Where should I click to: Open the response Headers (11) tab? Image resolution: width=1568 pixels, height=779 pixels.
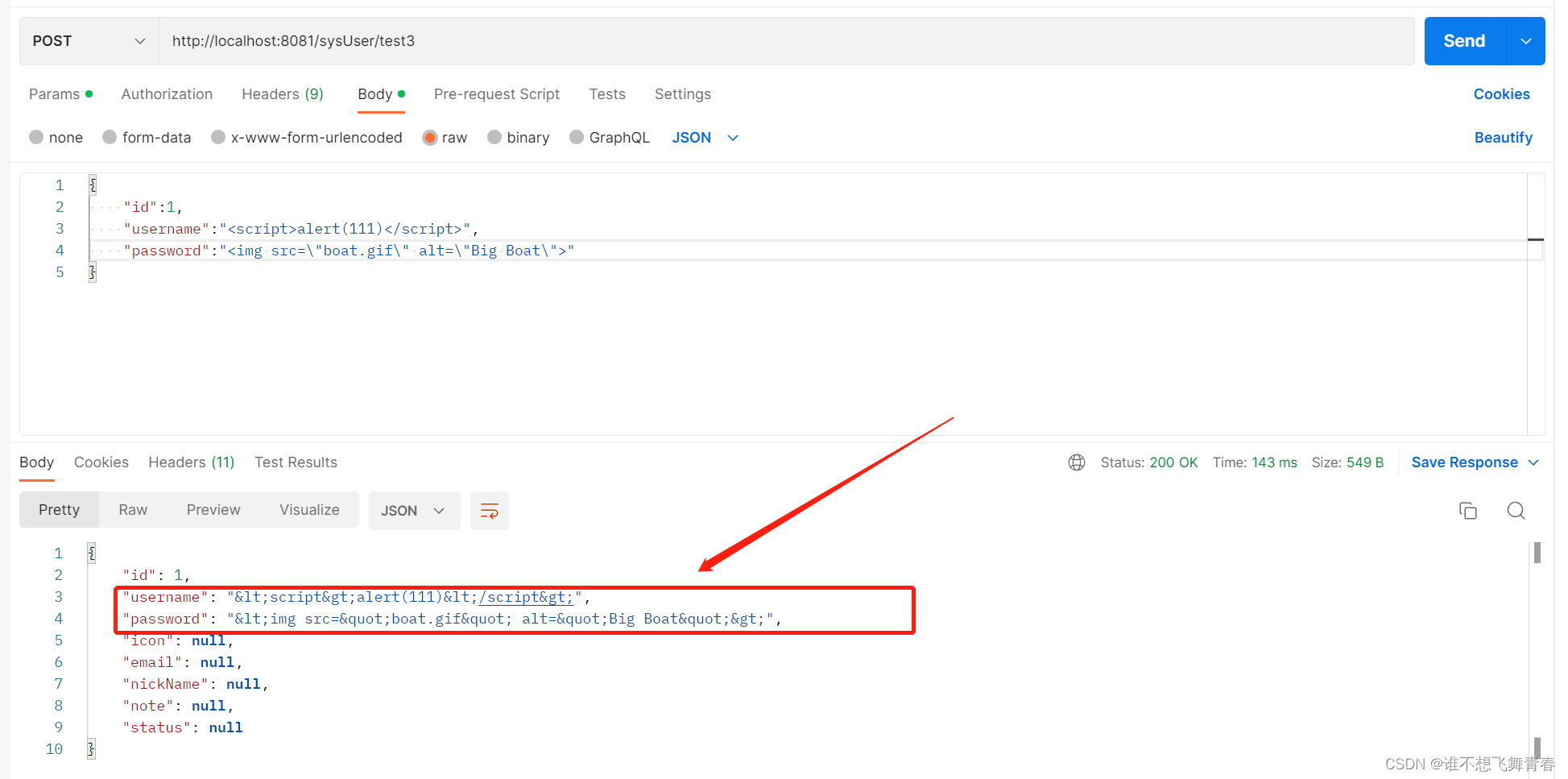pos(192,462)
